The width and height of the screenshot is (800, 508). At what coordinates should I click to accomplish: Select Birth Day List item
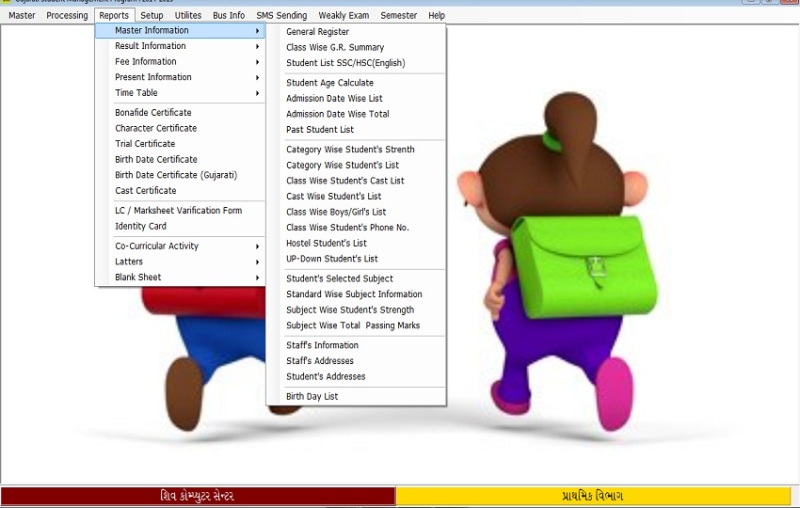click(x=312, y=396)
